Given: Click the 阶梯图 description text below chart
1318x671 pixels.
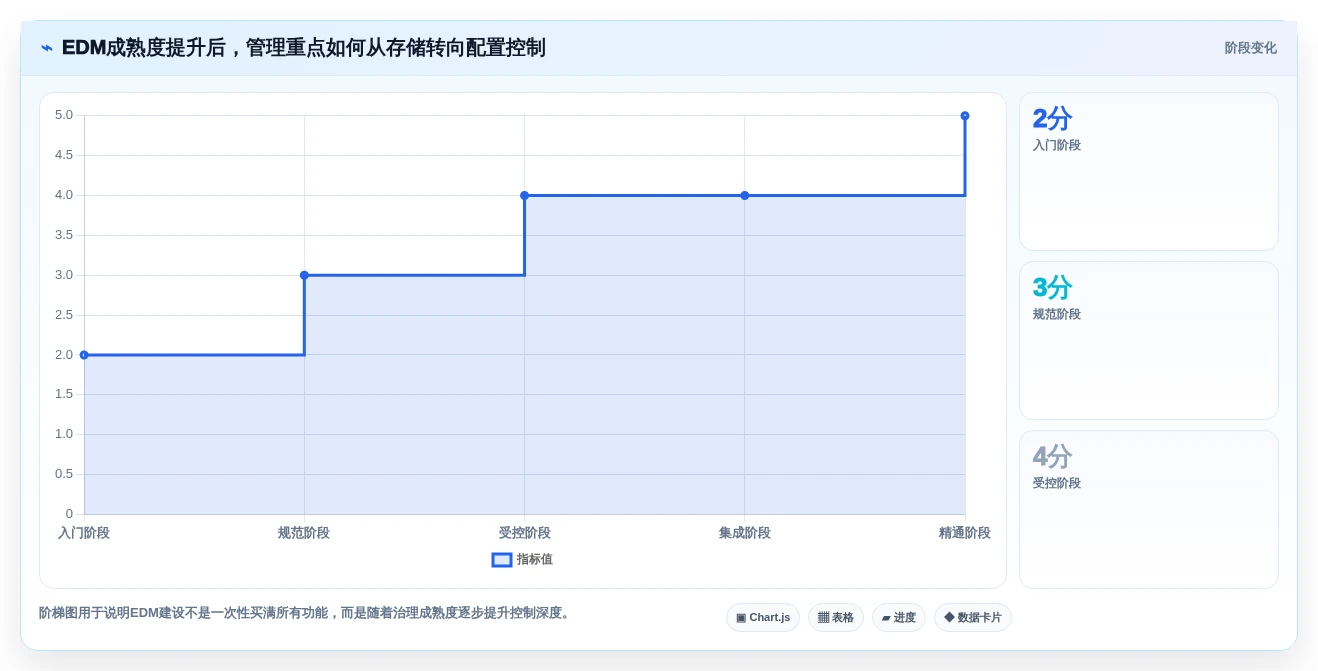Looking at the screenshot, I should pyautogui.click(x=306, y=613).
